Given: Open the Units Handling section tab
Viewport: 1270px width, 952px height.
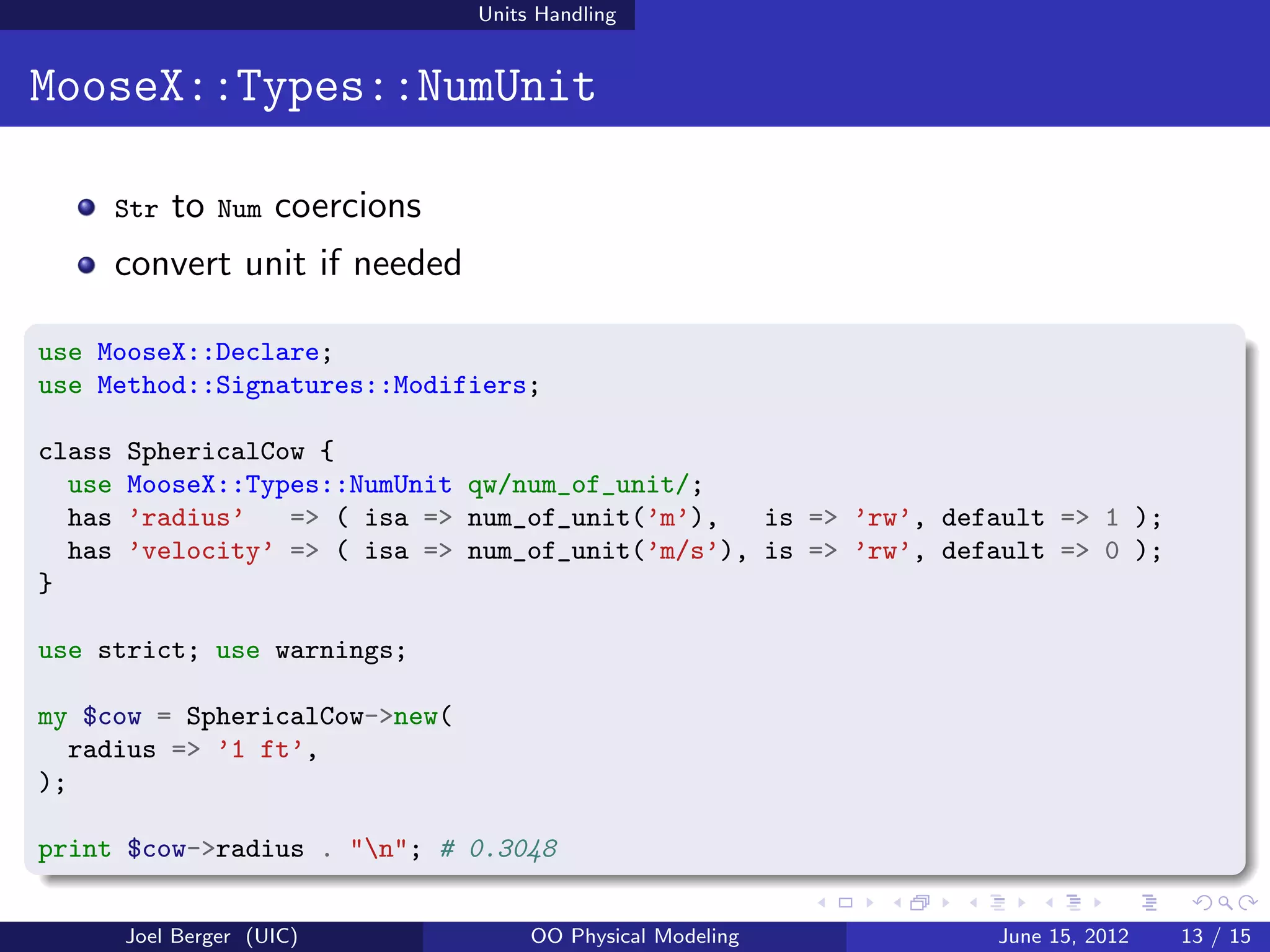Looking at the screenshot, I should [547, 14].
